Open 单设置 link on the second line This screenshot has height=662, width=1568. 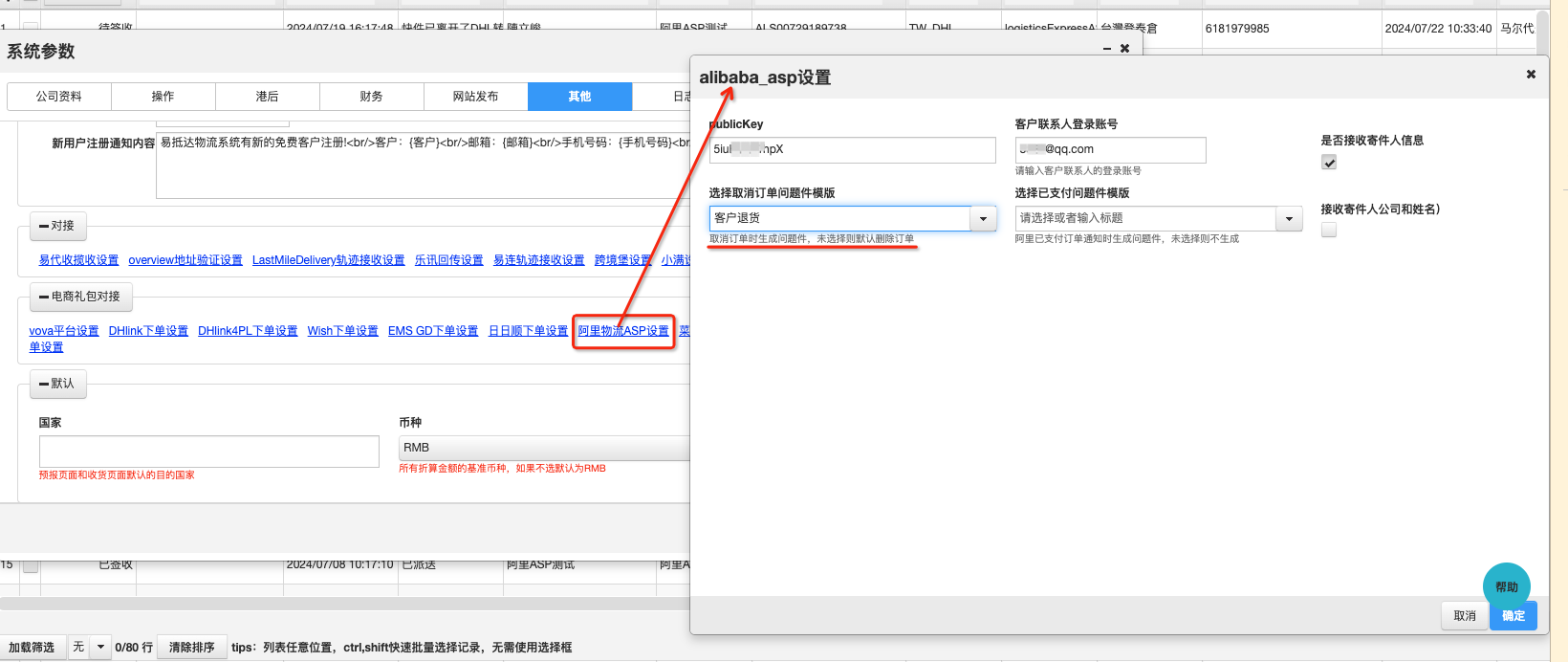tap(46, 347)
